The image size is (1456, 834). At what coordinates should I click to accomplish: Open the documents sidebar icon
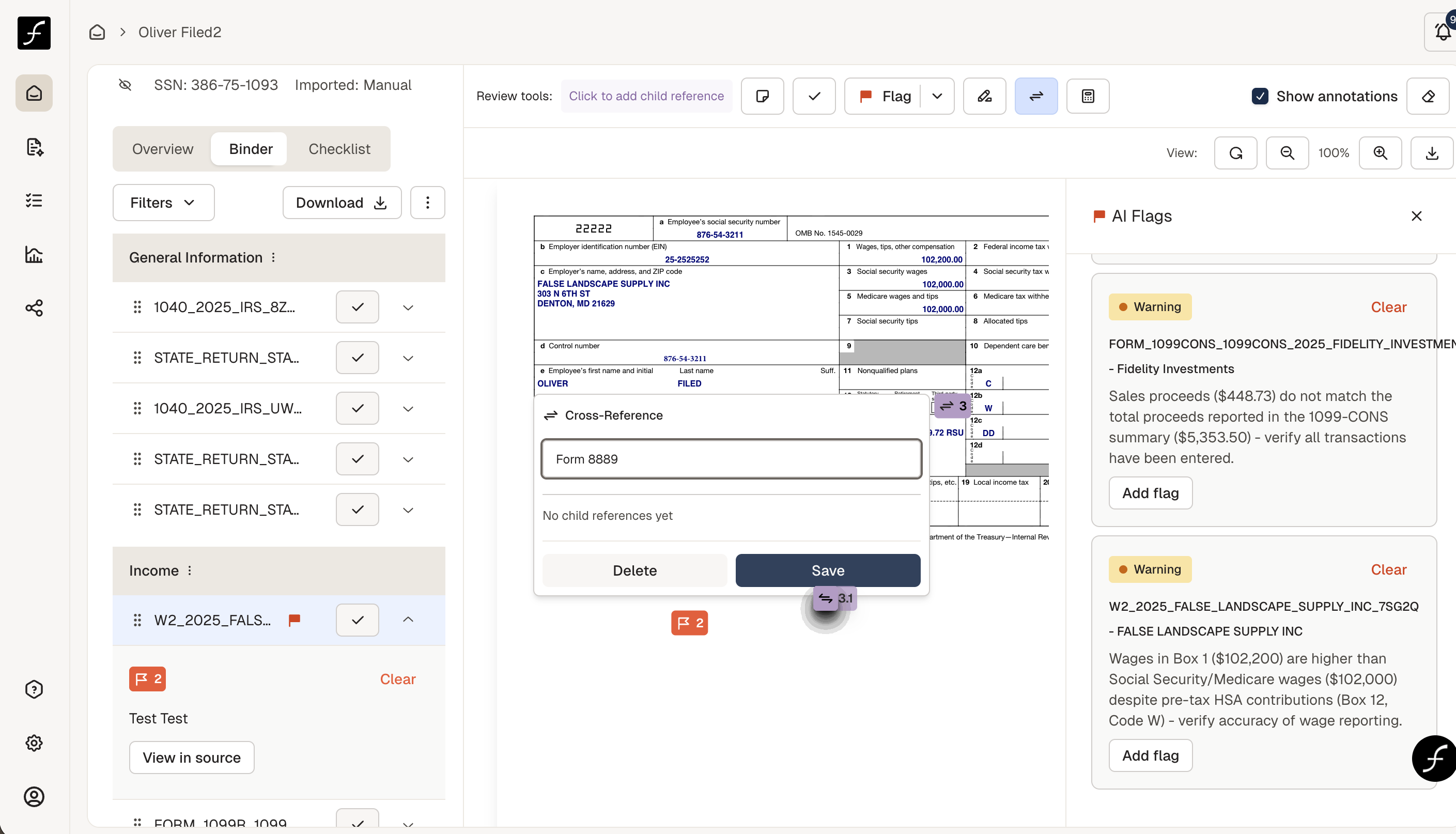pyautogui.click(x=34, y=147)
